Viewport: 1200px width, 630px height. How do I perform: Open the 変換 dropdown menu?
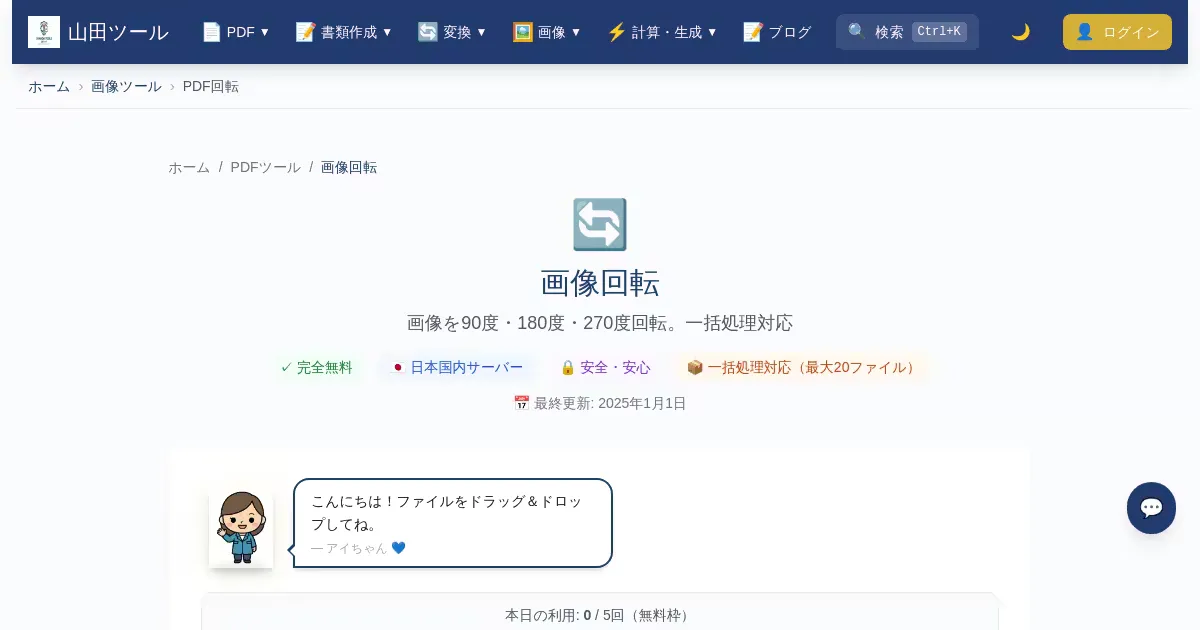coord(452,32)
